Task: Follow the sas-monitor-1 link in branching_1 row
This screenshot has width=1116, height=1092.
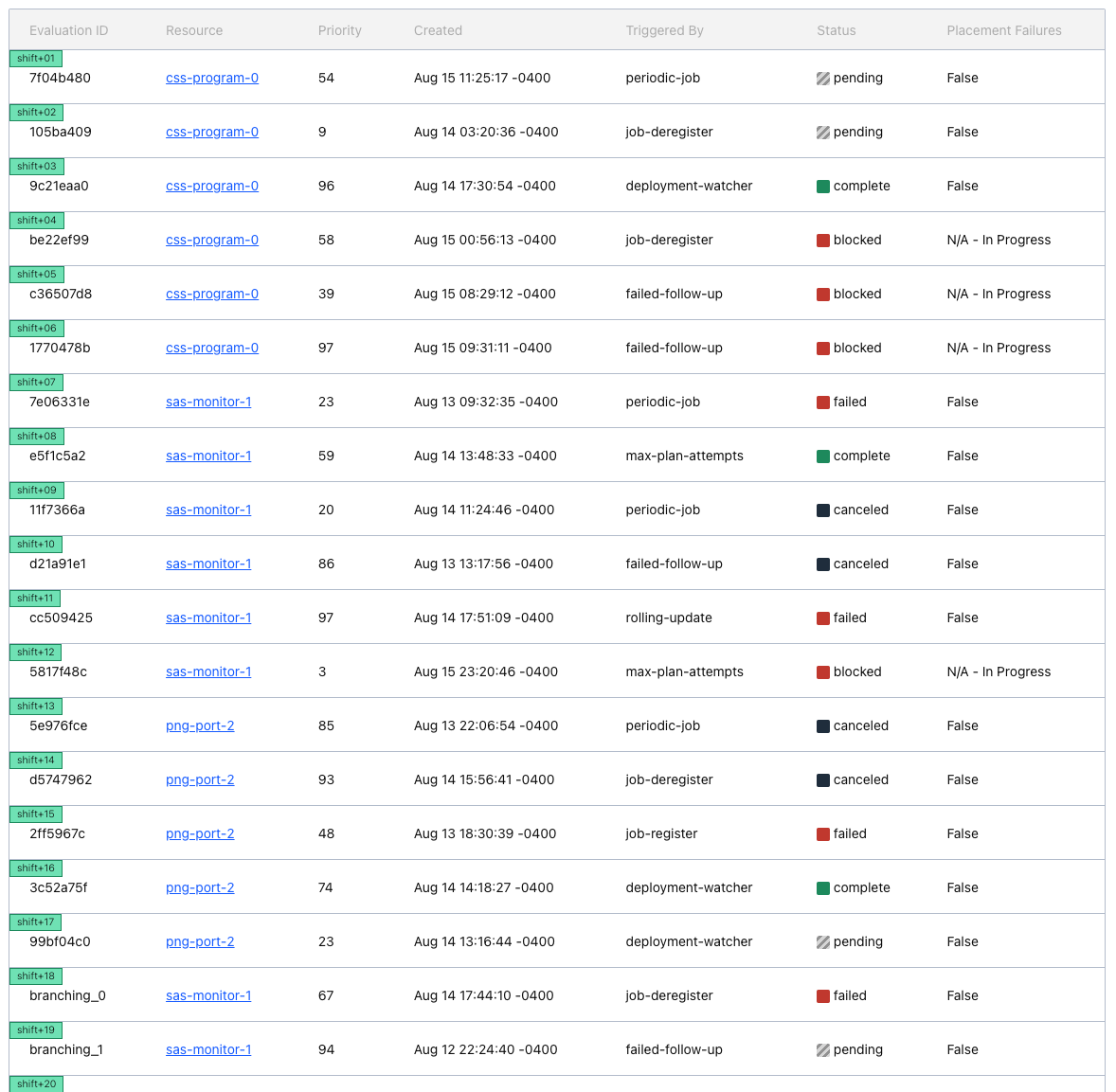Action: (207, 1050)
